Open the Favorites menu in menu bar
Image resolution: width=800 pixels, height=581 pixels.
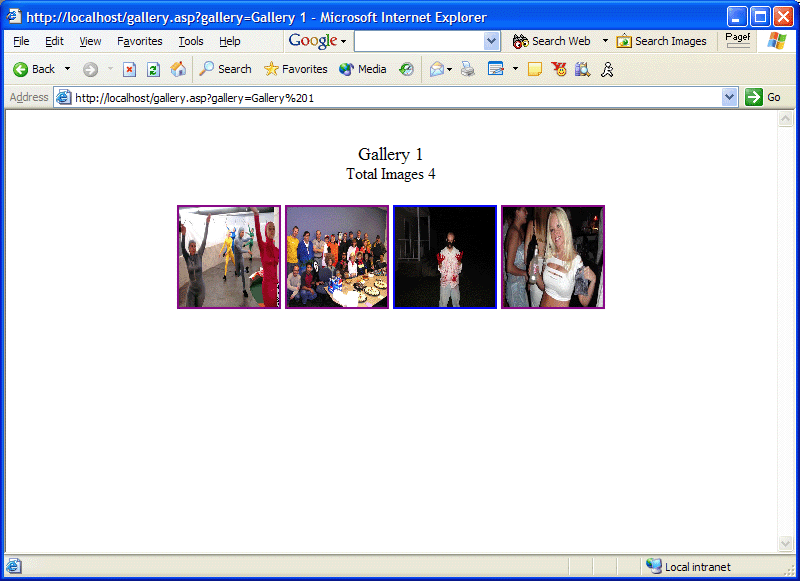coord(139,41)
